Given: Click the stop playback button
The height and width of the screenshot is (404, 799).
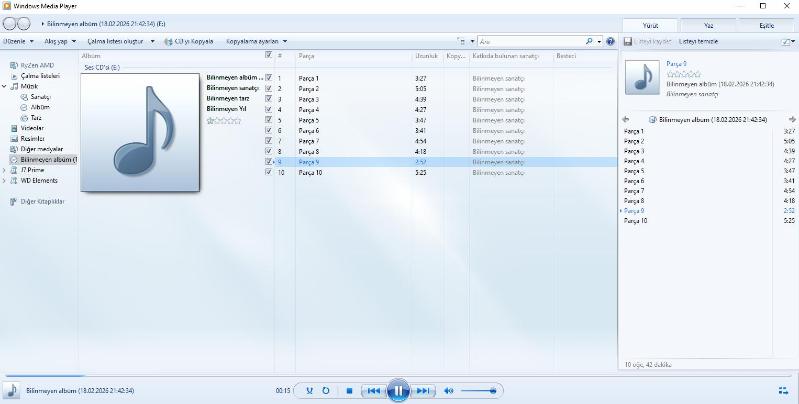Looking at the screenshot, I should click(x=349, y=390).
